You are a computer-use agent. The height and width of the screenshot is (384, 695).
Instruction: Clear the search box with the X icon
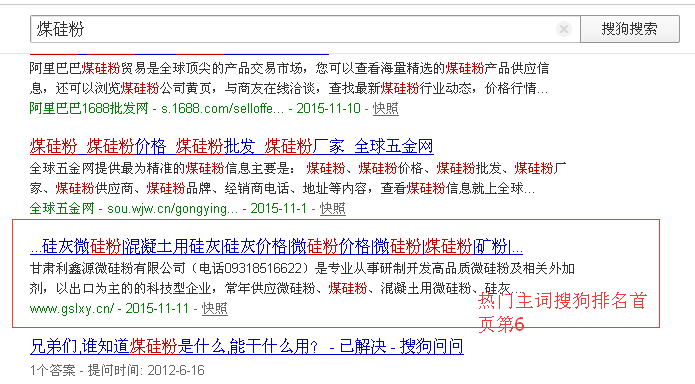coord(563,29)
